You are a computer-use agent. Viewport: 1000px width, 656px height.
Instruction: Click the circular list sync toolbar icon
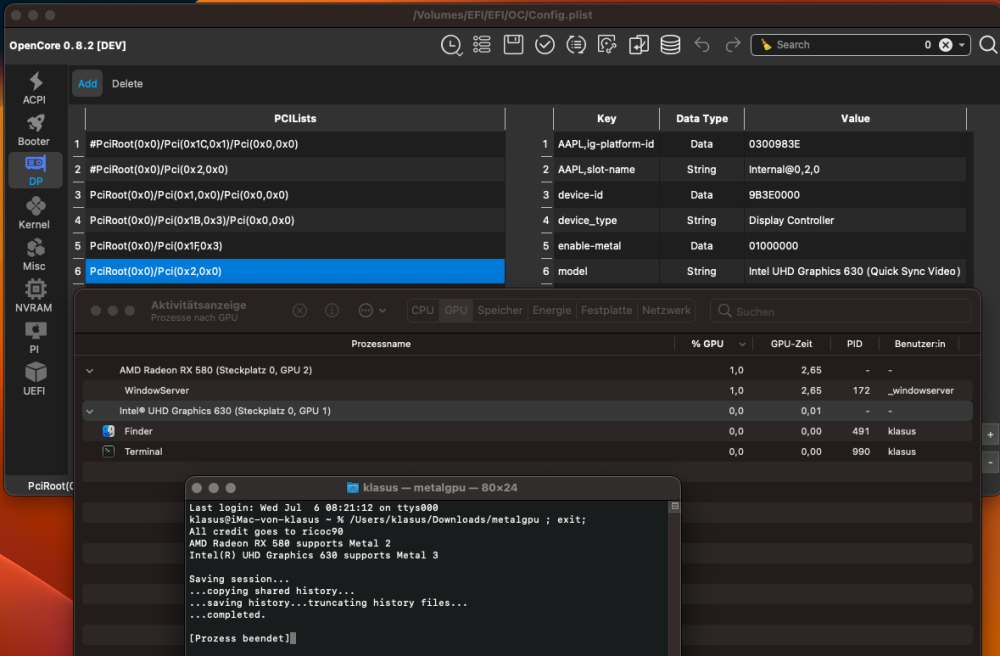tap(576, 45)
